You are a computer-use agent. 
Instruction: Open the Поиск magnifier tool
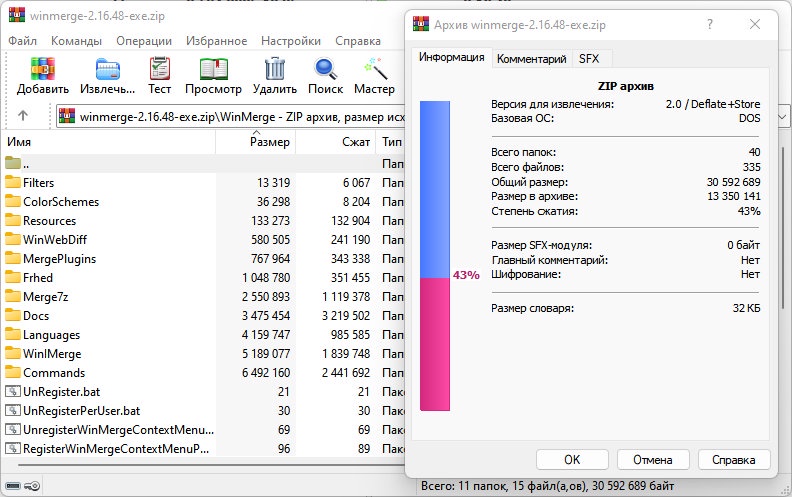click(325, 69)
